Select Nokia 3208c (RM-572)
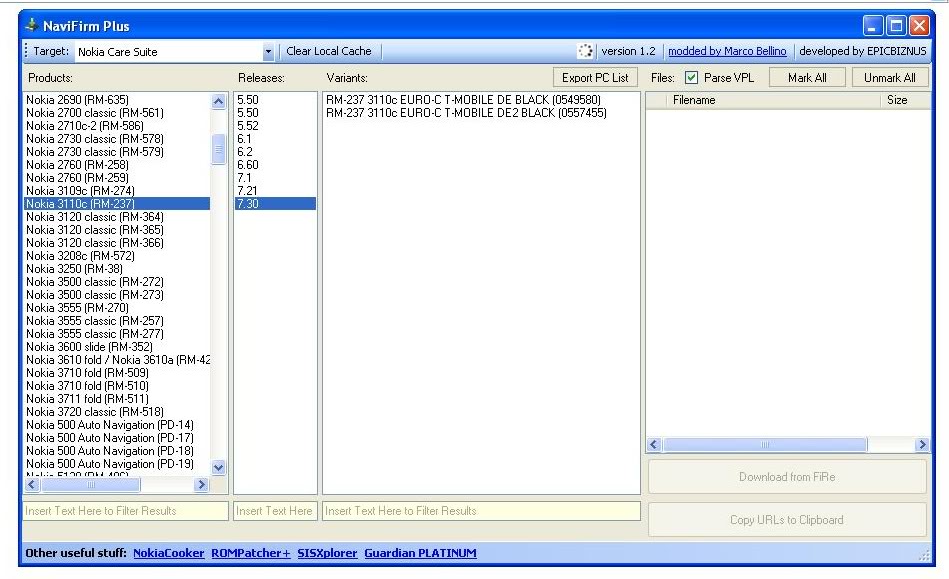Viewport: 949px width, 579px height. click(x=117, y=256)
